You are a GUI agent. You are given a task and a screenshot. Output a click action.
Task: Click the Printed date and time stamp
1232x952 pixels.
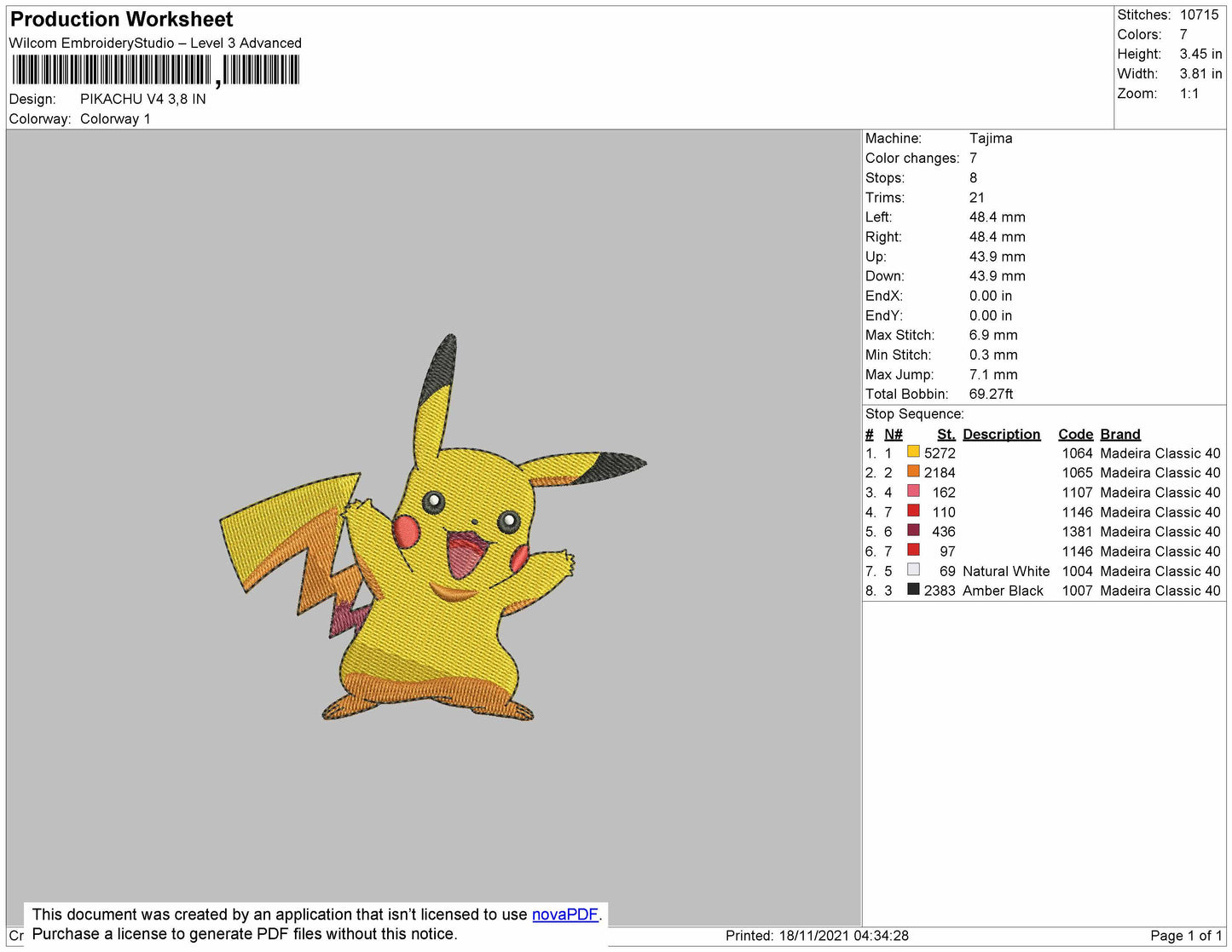(816, 936)
